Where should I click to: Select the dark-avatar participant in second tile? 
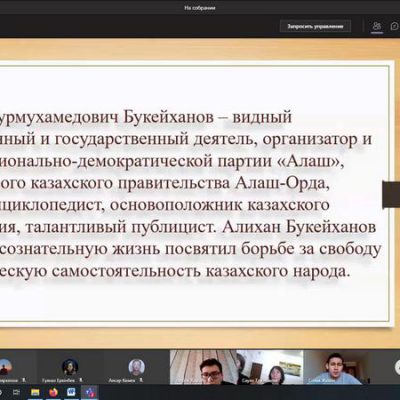pos(70,367)
